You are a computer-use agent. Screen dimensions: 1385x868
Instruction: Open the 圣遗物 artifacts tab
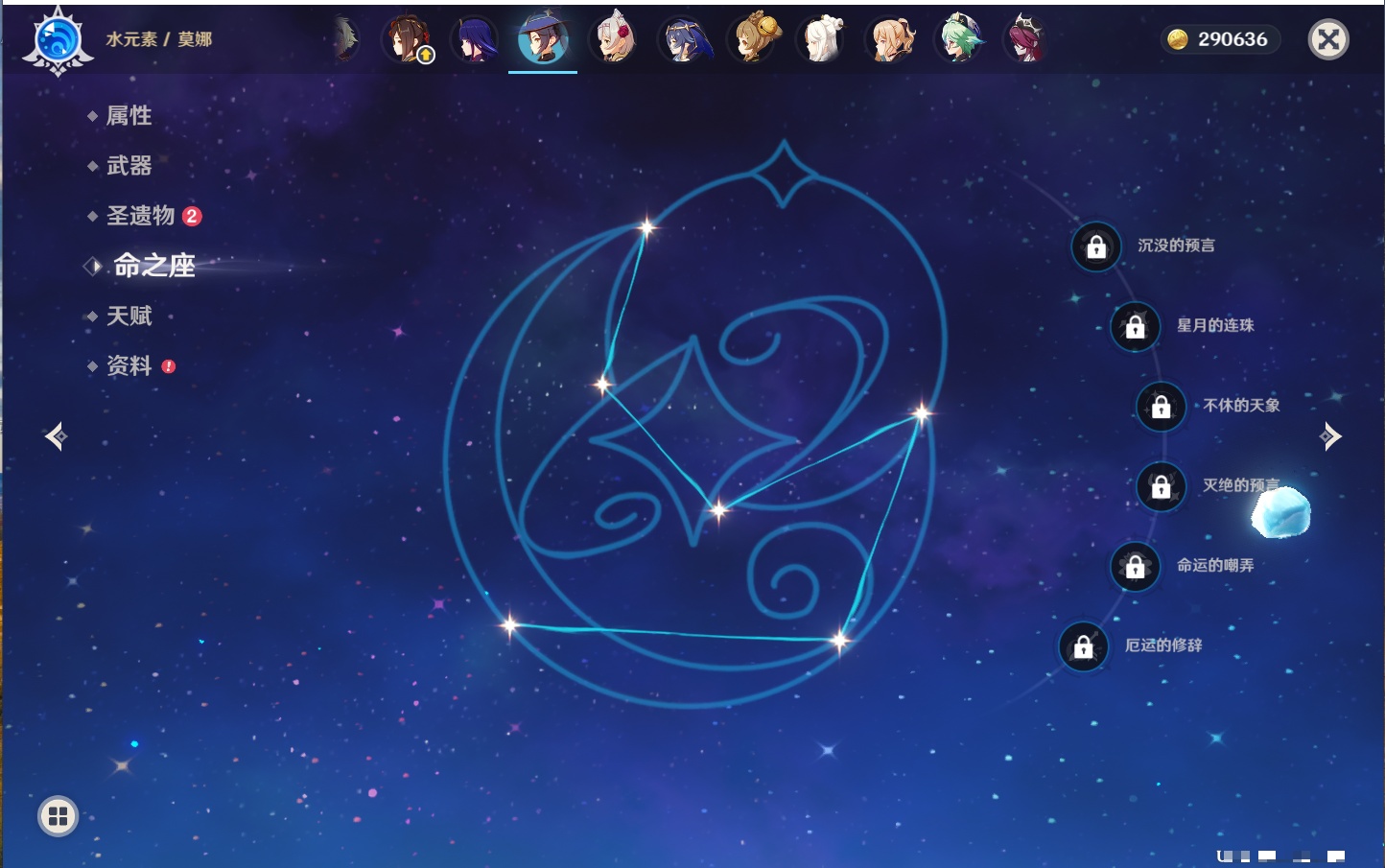[140, 216]
